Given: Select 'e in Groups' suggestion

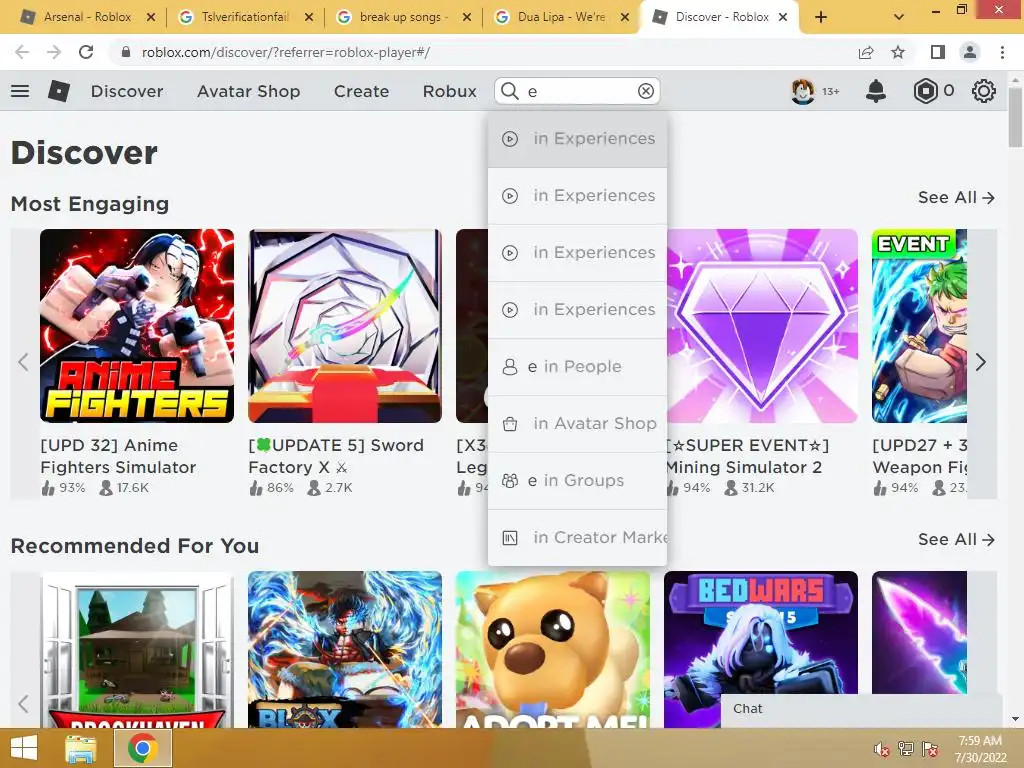Looking at the screenshot, I should click(x=577, y=480).
